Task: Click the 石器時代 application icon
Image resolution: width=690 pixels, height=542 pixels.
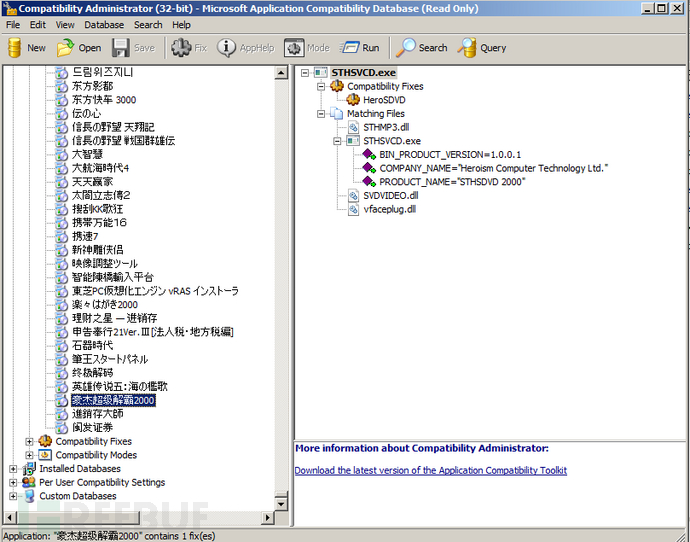Action: [62, 345]
